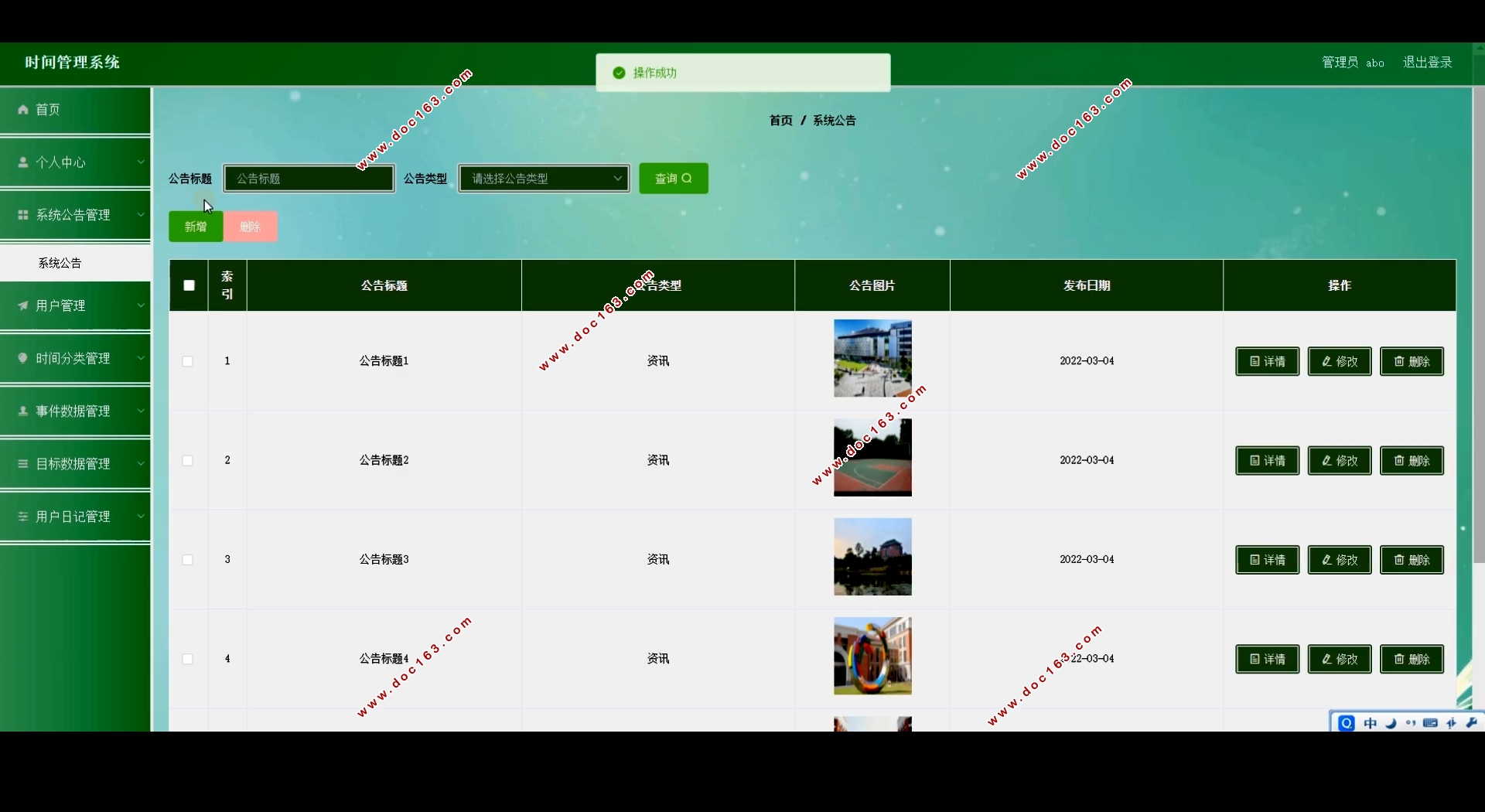Click the moon icon in IME bar
Viewport: 1485px width, 812px height.
[x=1391, y=723]
